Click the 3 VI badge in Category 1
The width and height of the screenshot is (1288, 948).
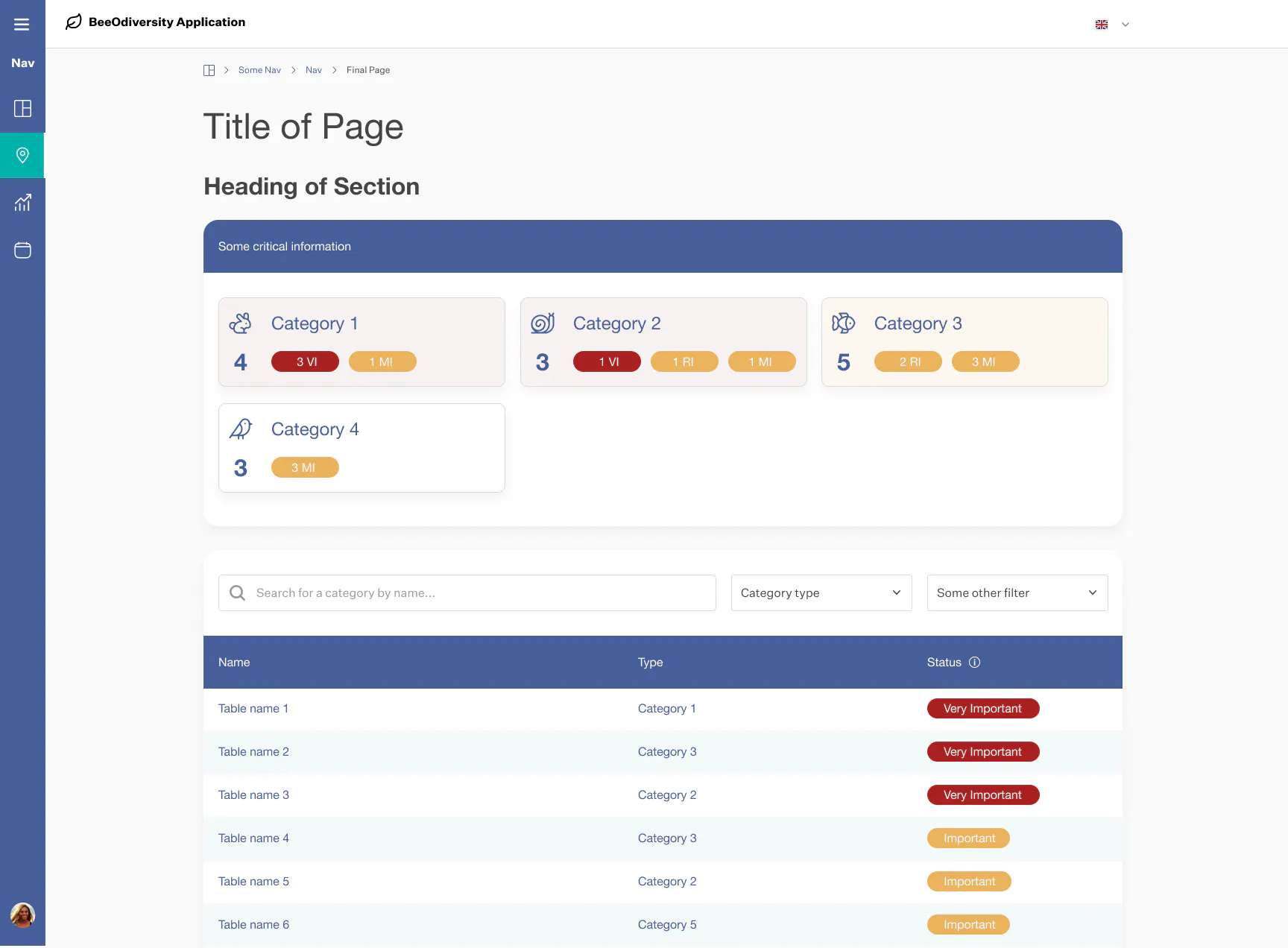click(305, 362)
